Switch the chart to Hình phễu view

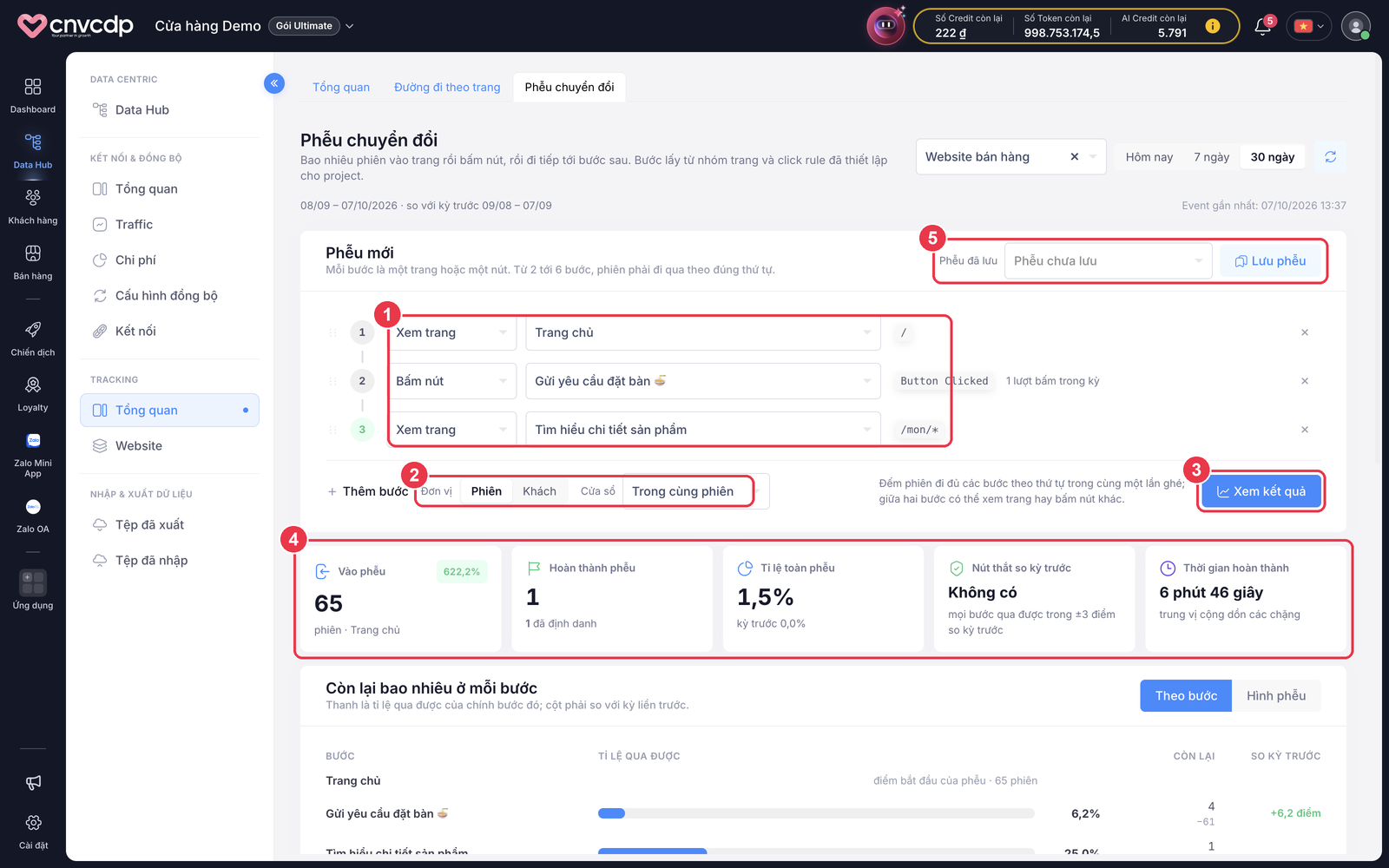coord(1276,696)
